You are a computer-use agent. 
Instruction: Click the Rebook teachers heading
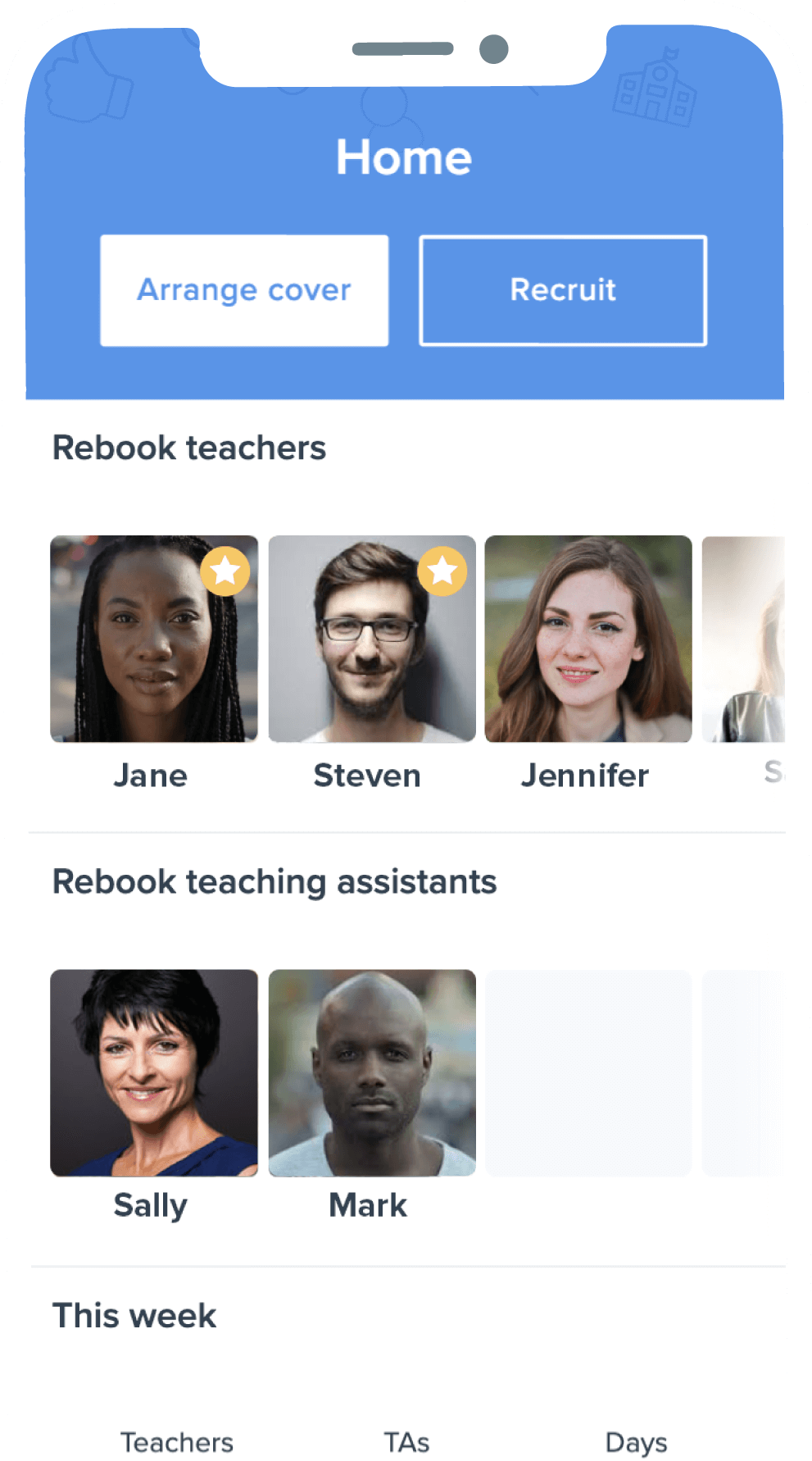pos(189,448)
